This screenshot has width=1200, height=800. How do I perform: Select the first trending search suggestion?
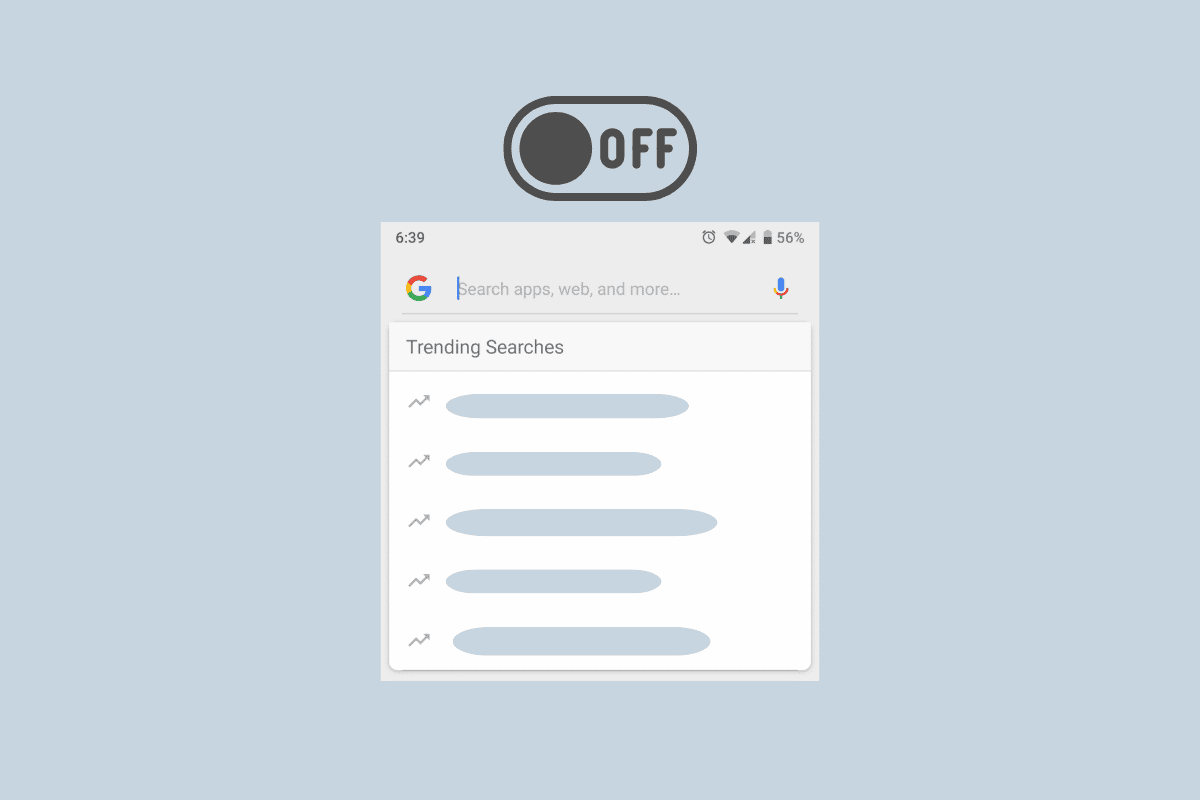click(567, 406)
